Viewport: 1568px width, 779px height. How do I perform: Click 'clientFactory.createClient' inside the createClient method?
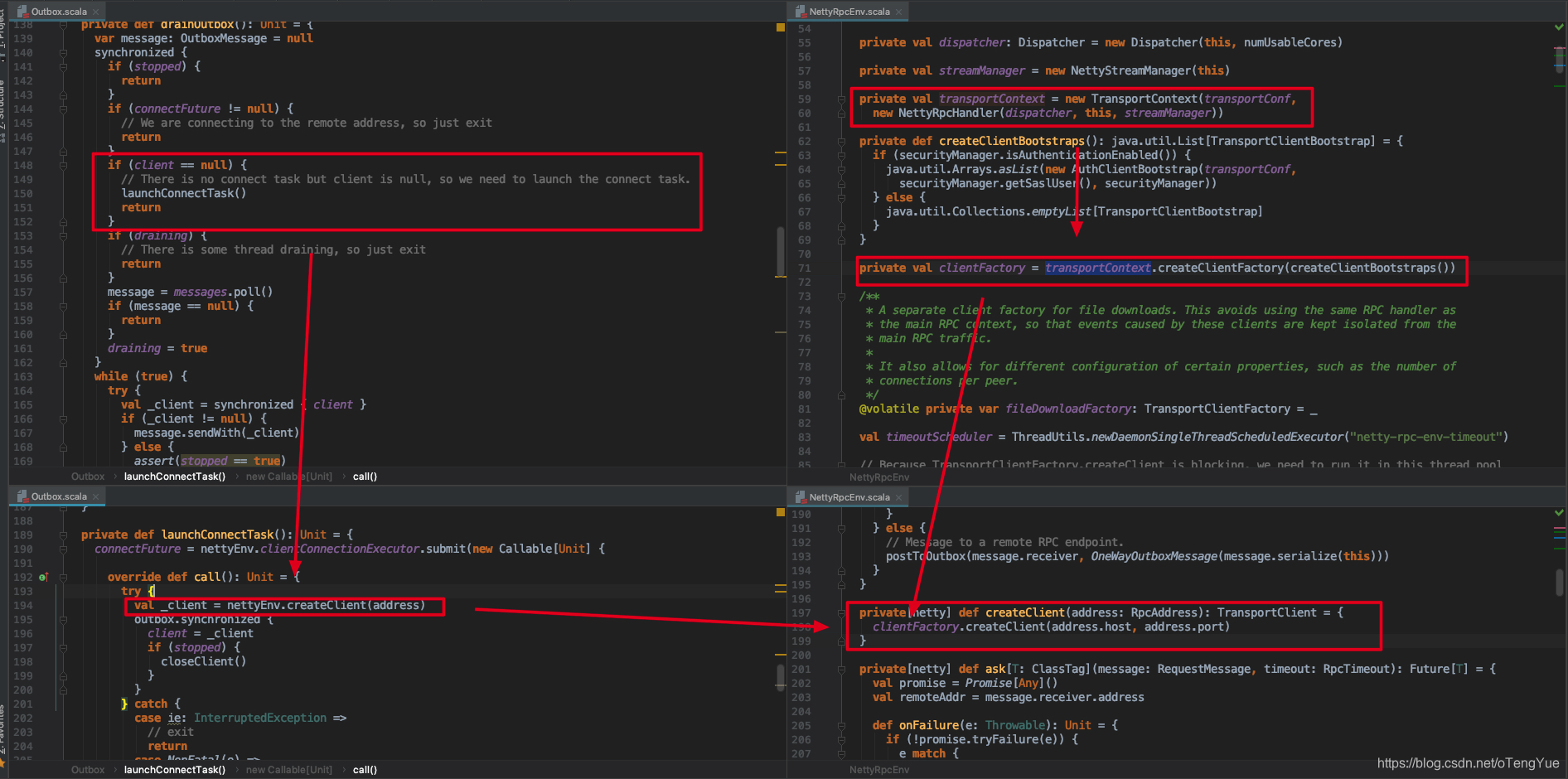click(x=958, y=627)
